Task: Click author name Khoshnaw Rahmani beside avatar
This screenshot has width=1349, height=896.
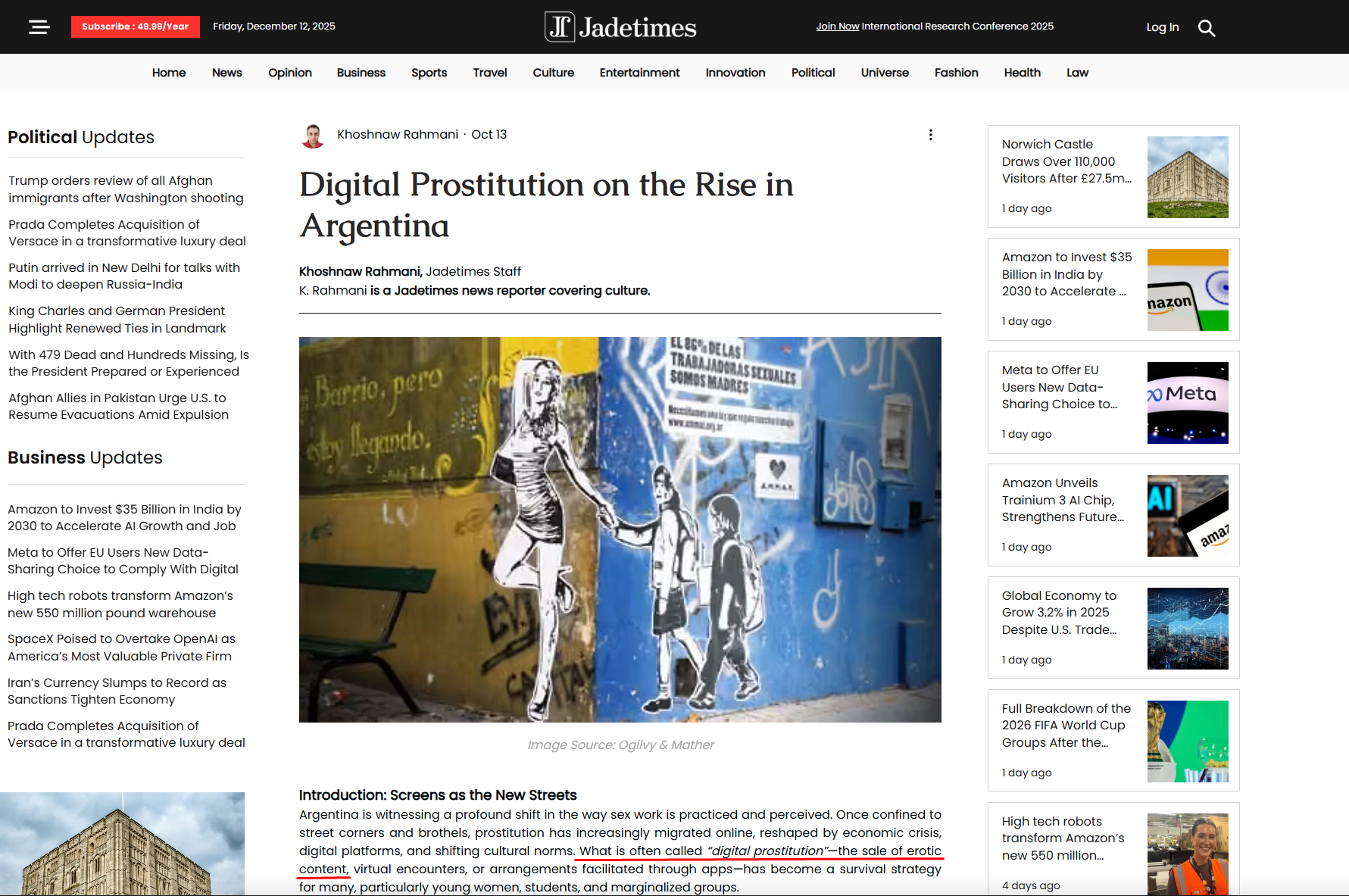Action: (398, 135)
